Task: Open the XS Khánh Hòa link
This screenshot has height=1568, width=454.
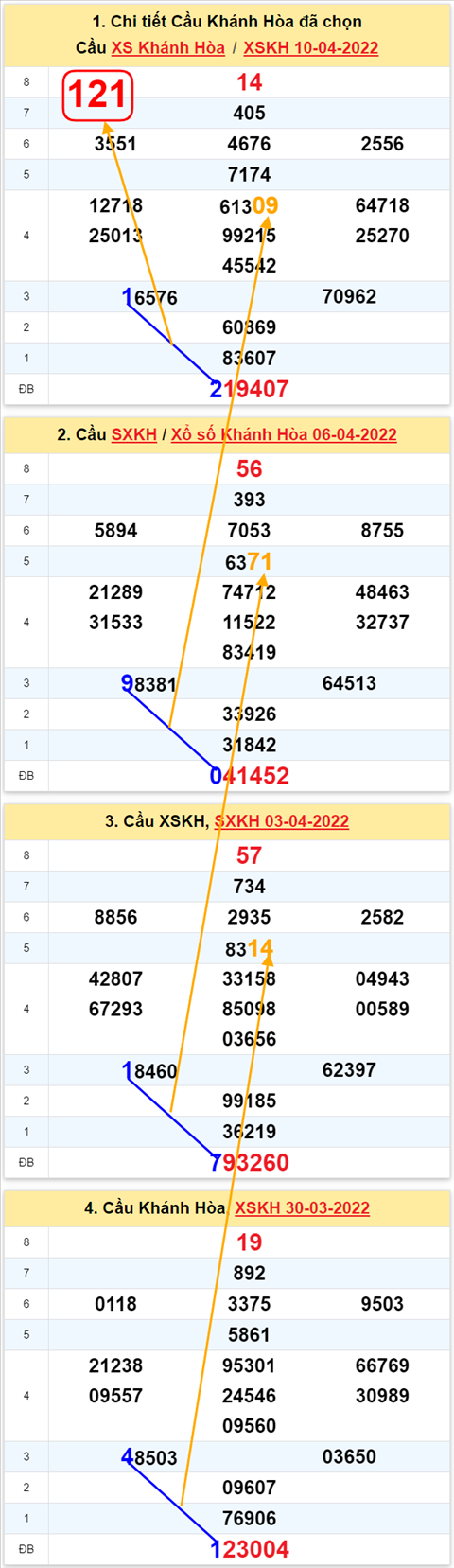Action: coord(168,48)
